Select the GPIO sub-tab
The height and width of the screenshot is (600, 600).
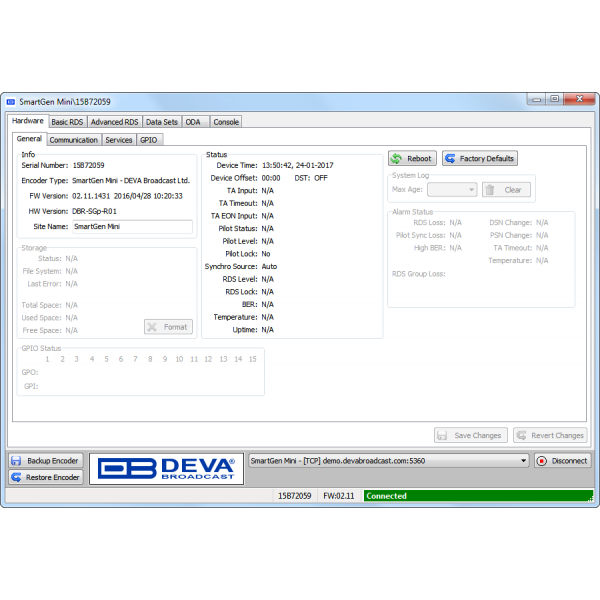149,140
